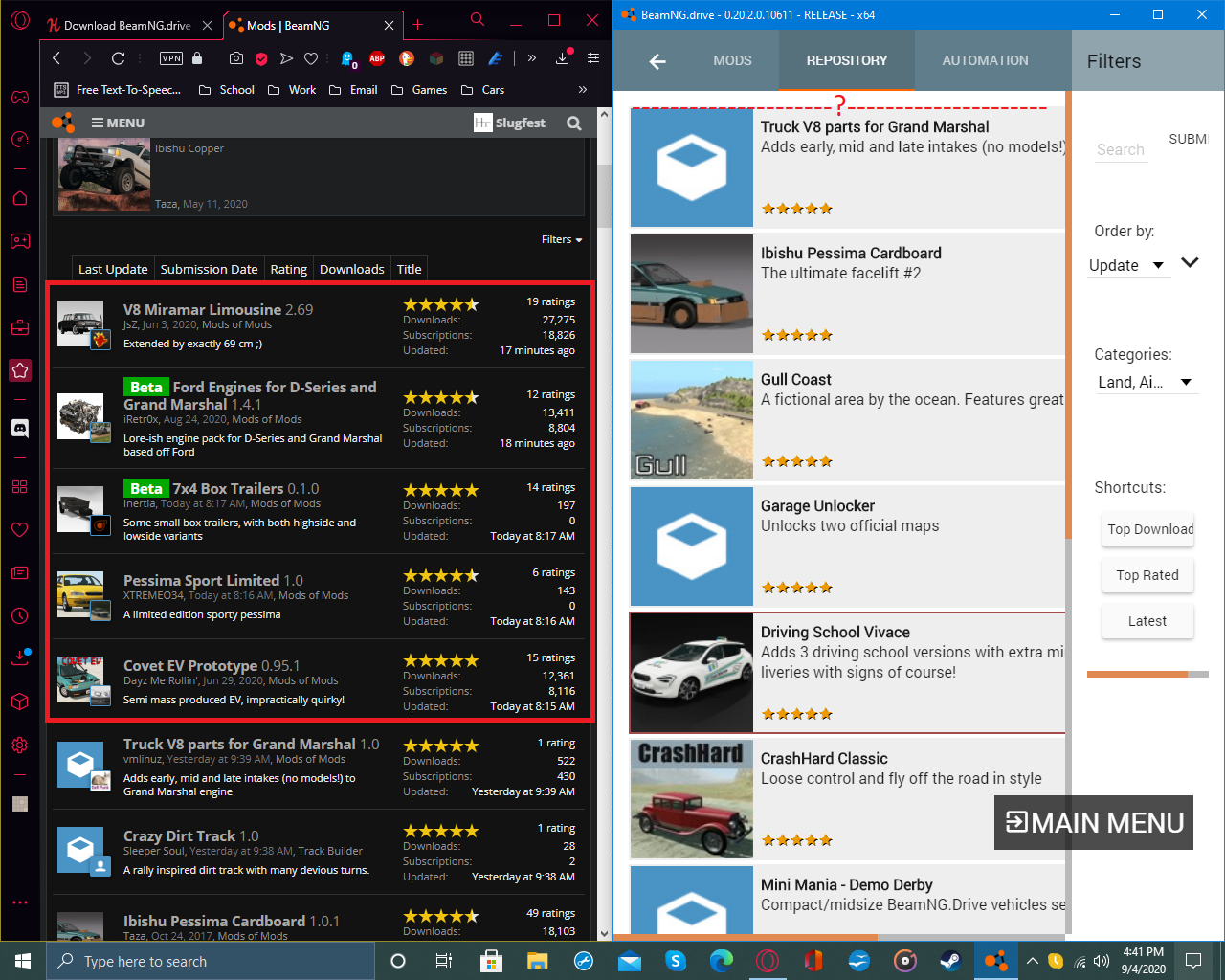Open Settings gear icon in Opera sidebar
Screen dimensions: 1225x980
pyautogui.click(x=20, y=745)
